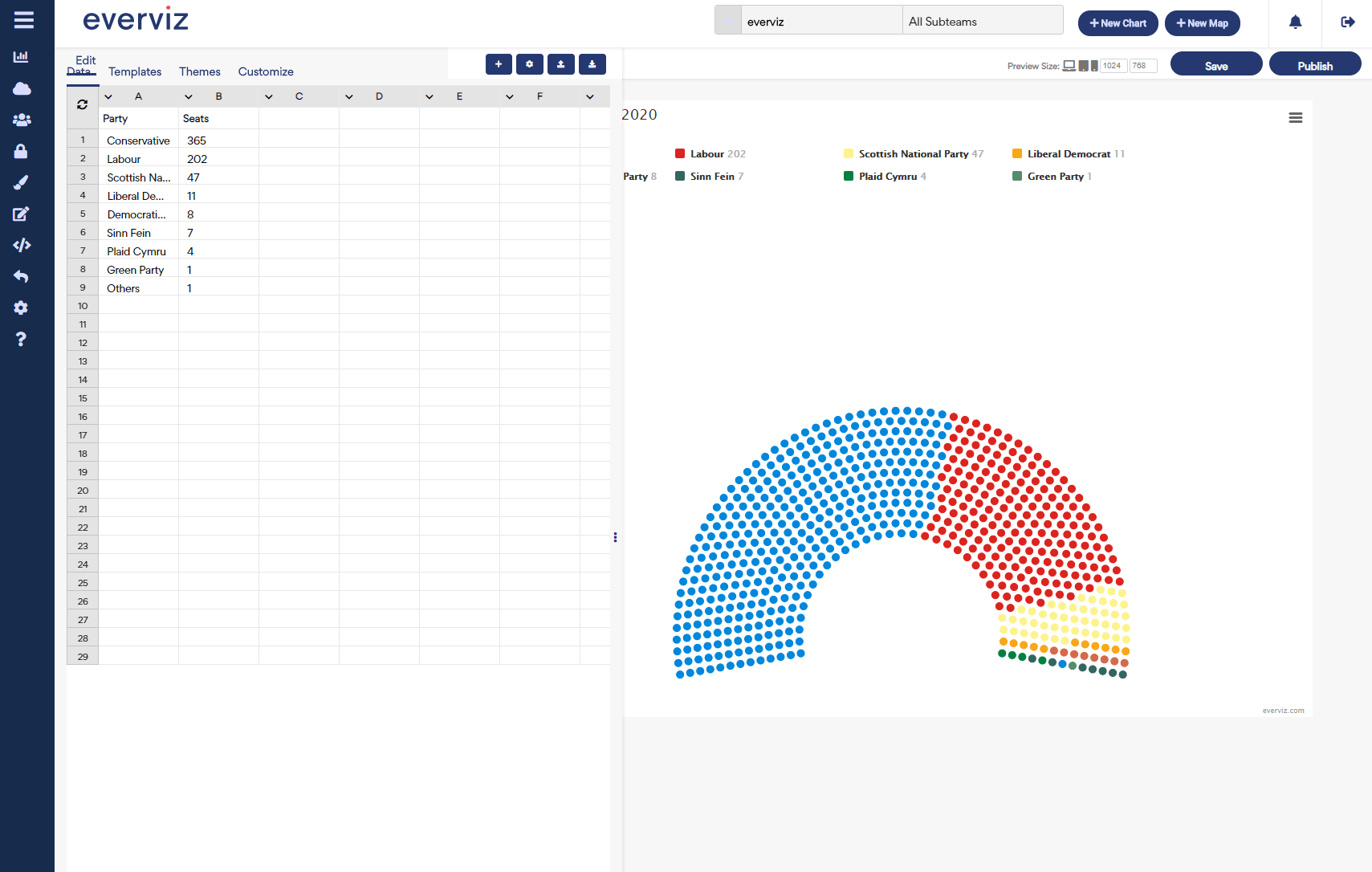Click the add column plus icon
Viewport: 1372px width, 872px height.
499,64
